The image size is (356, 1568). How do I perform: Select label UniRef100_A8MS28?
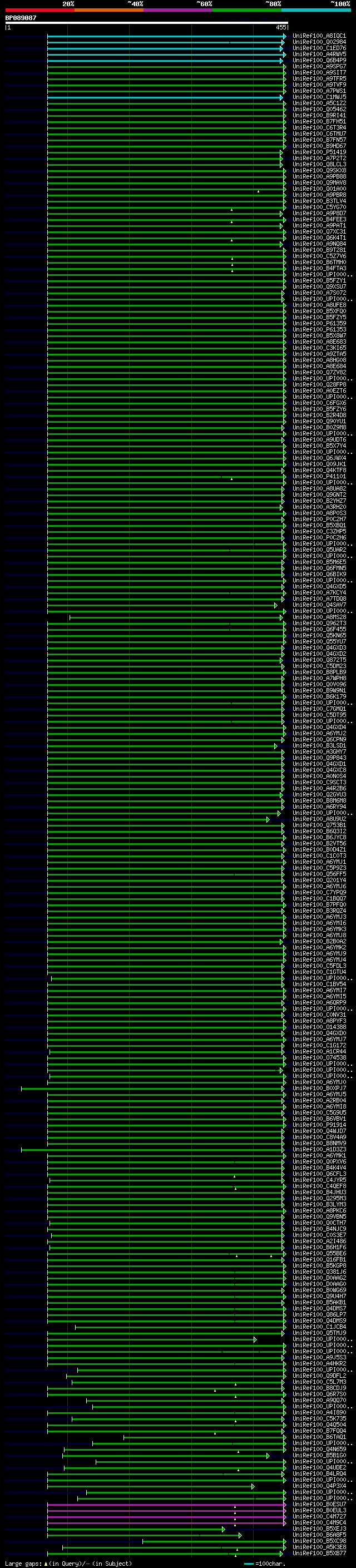click(x=319, y=617)
